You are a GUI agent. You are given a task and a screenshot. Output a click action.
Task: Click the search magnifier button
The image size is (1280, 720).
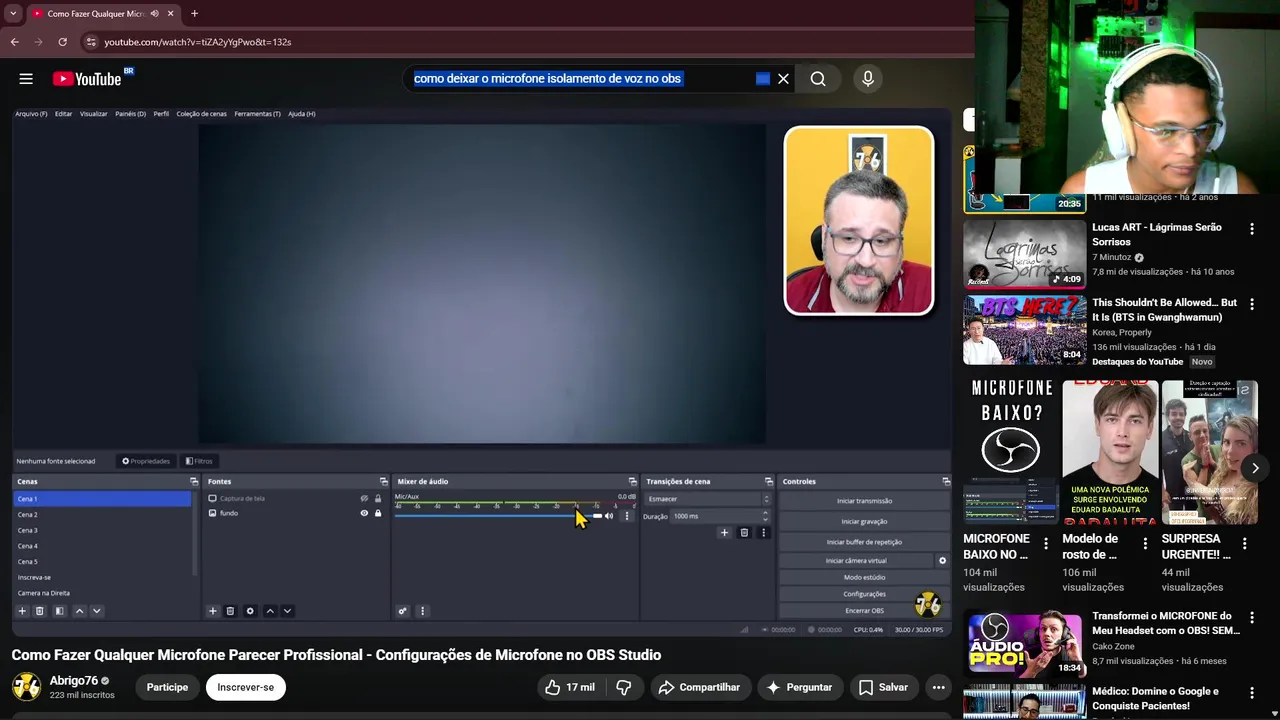coord(818,79)
